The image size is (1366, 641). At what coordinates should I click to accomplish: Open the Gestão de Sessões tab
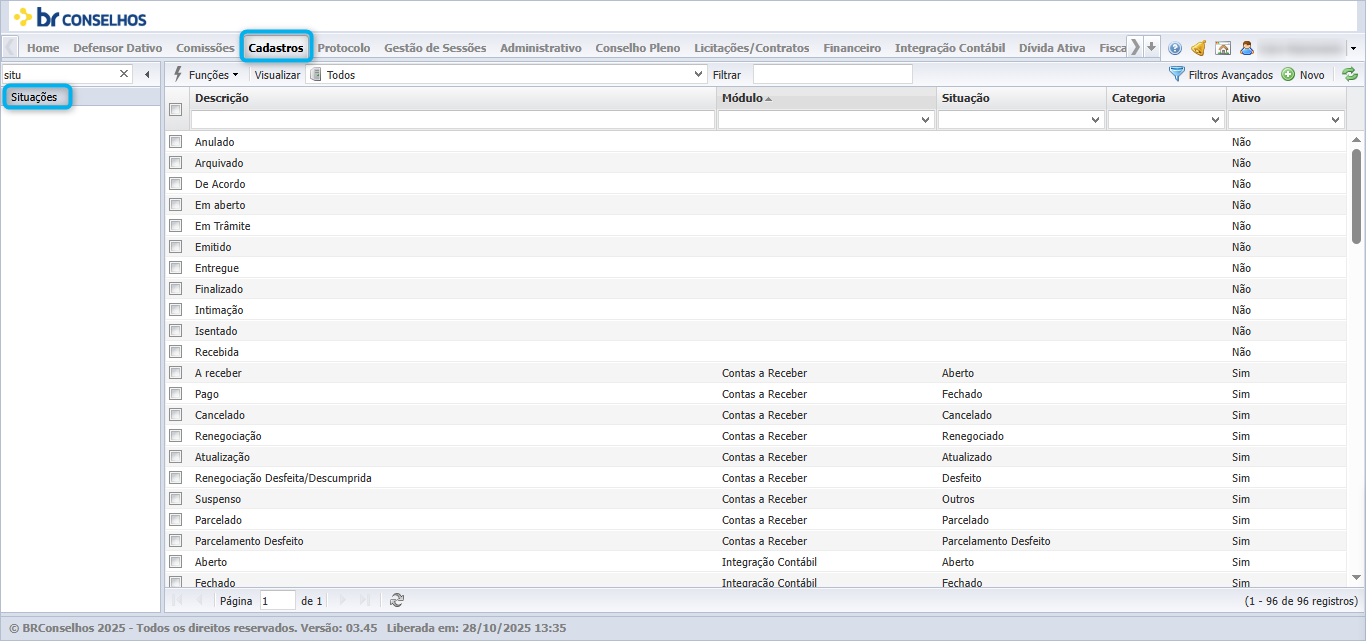(x=435, y=47)
